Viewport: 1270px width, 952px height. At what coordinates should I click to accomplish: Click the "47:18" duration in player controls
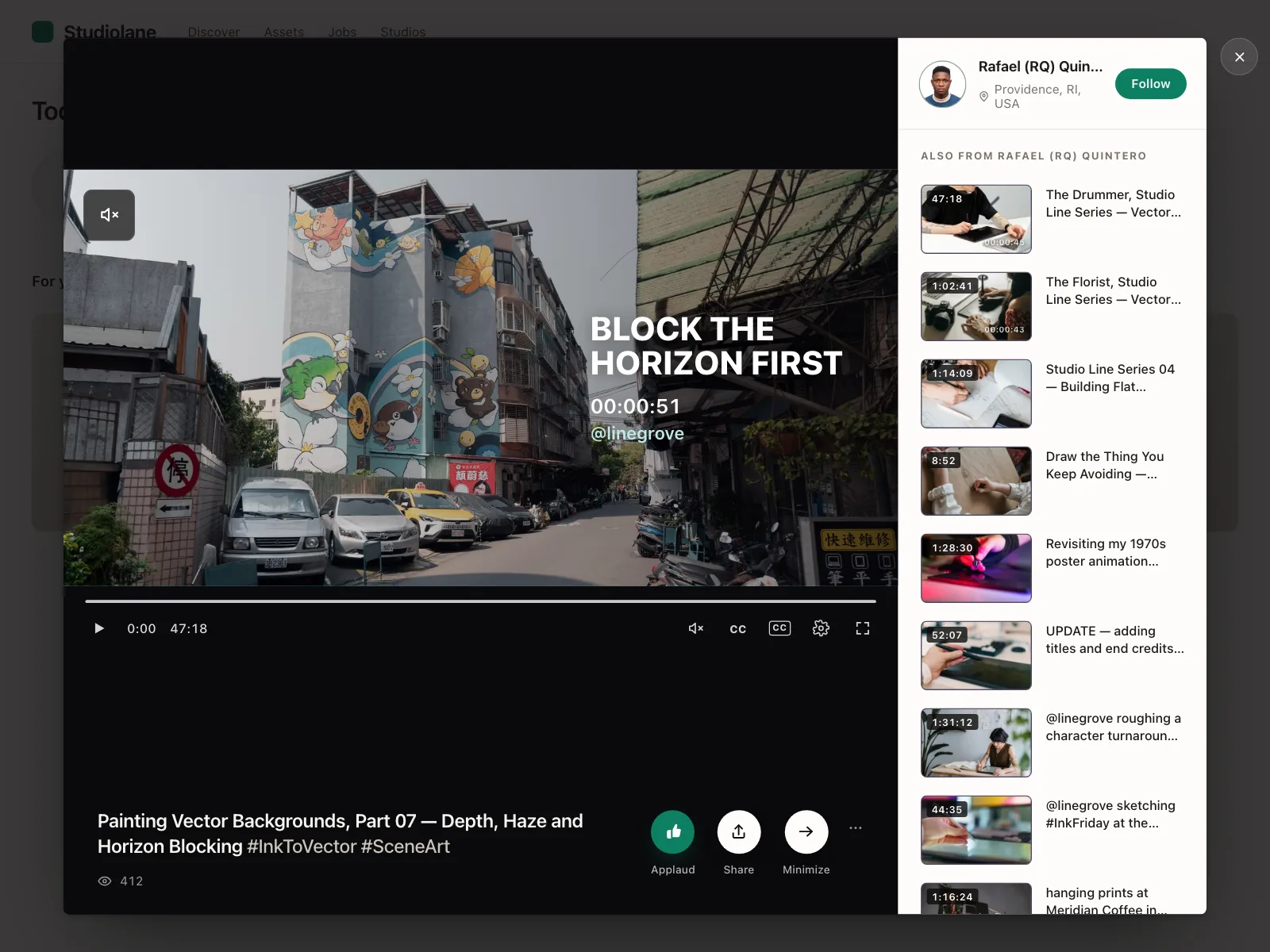click(189, 628)
